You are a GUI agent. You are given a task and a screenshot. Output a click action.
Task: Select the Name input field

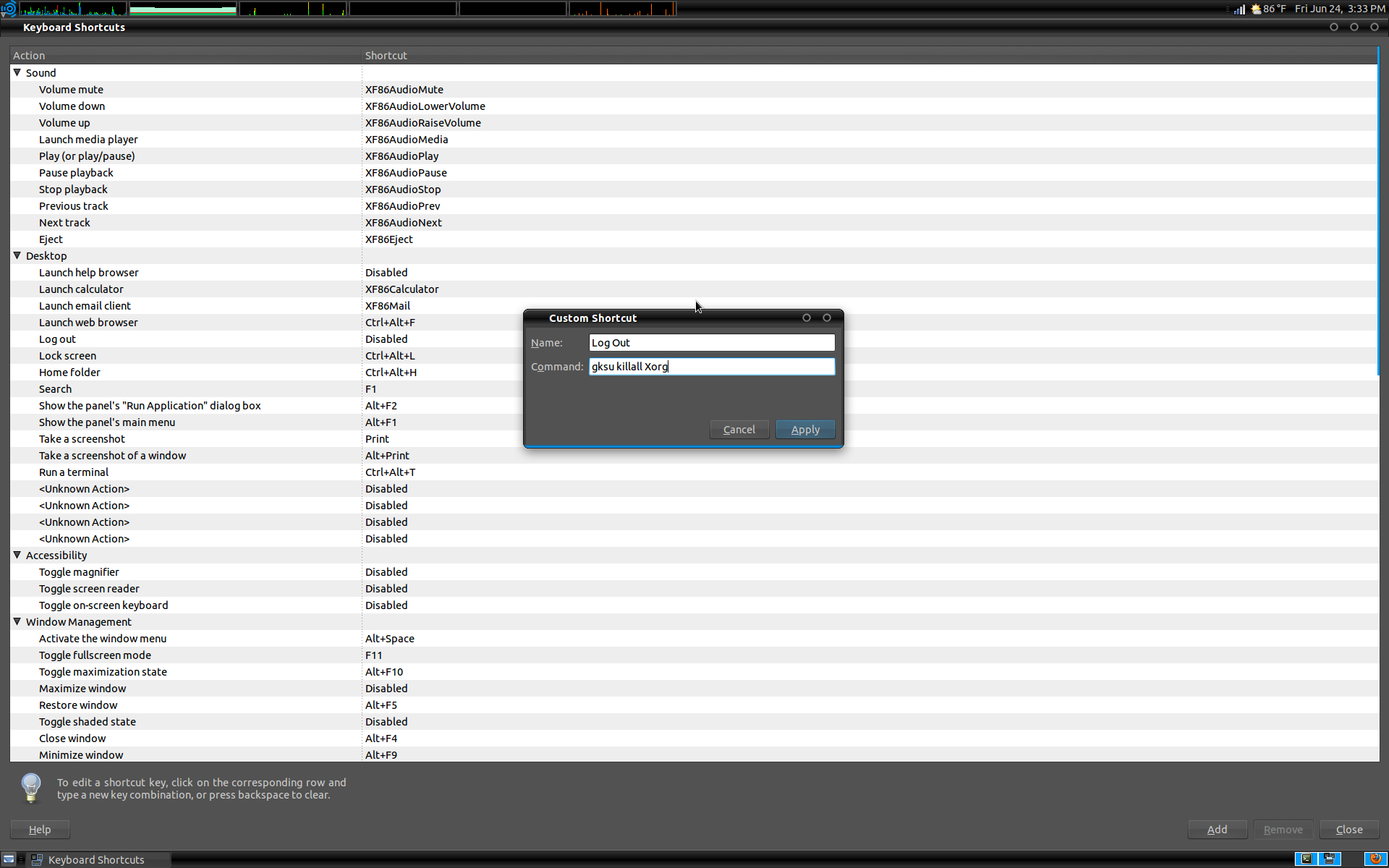pyautogui.click(x=712, y=342)
